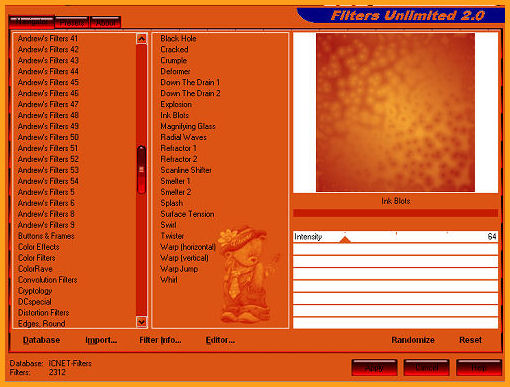The width and height of the screenshot is (510, 387).
Task: Click the category list scrollbar thumb
Action: (x=142, y=170)
